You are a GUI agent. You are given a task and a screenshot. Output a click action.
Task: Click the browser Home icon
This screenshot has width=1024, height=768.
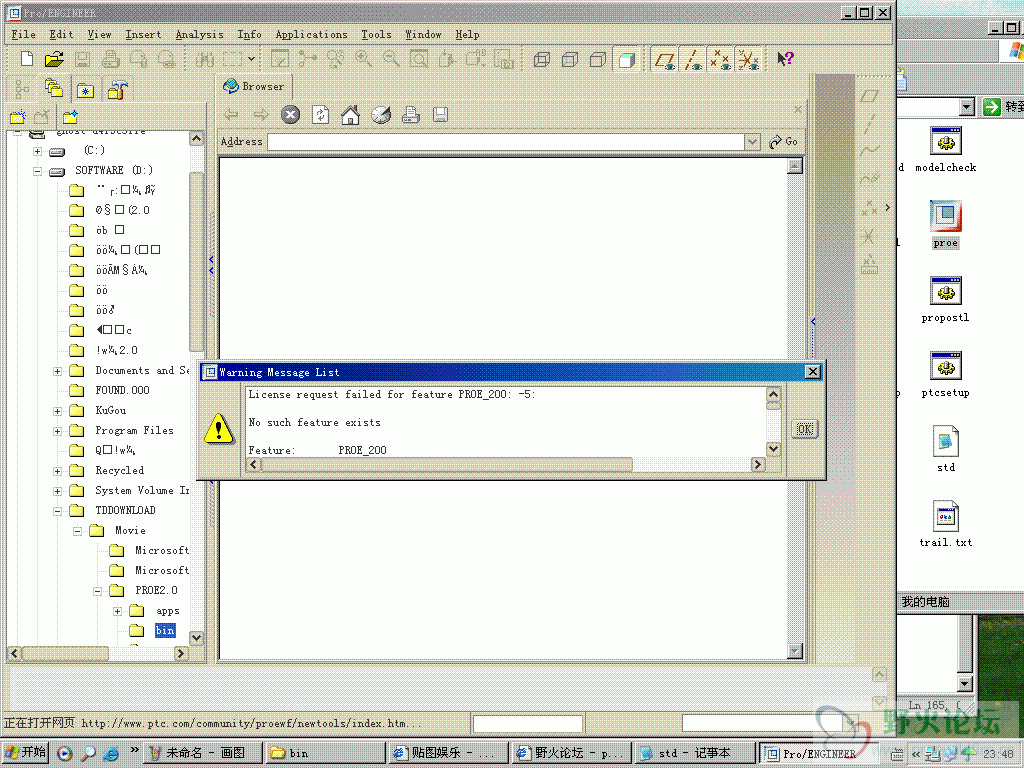[x=351, y=115]
